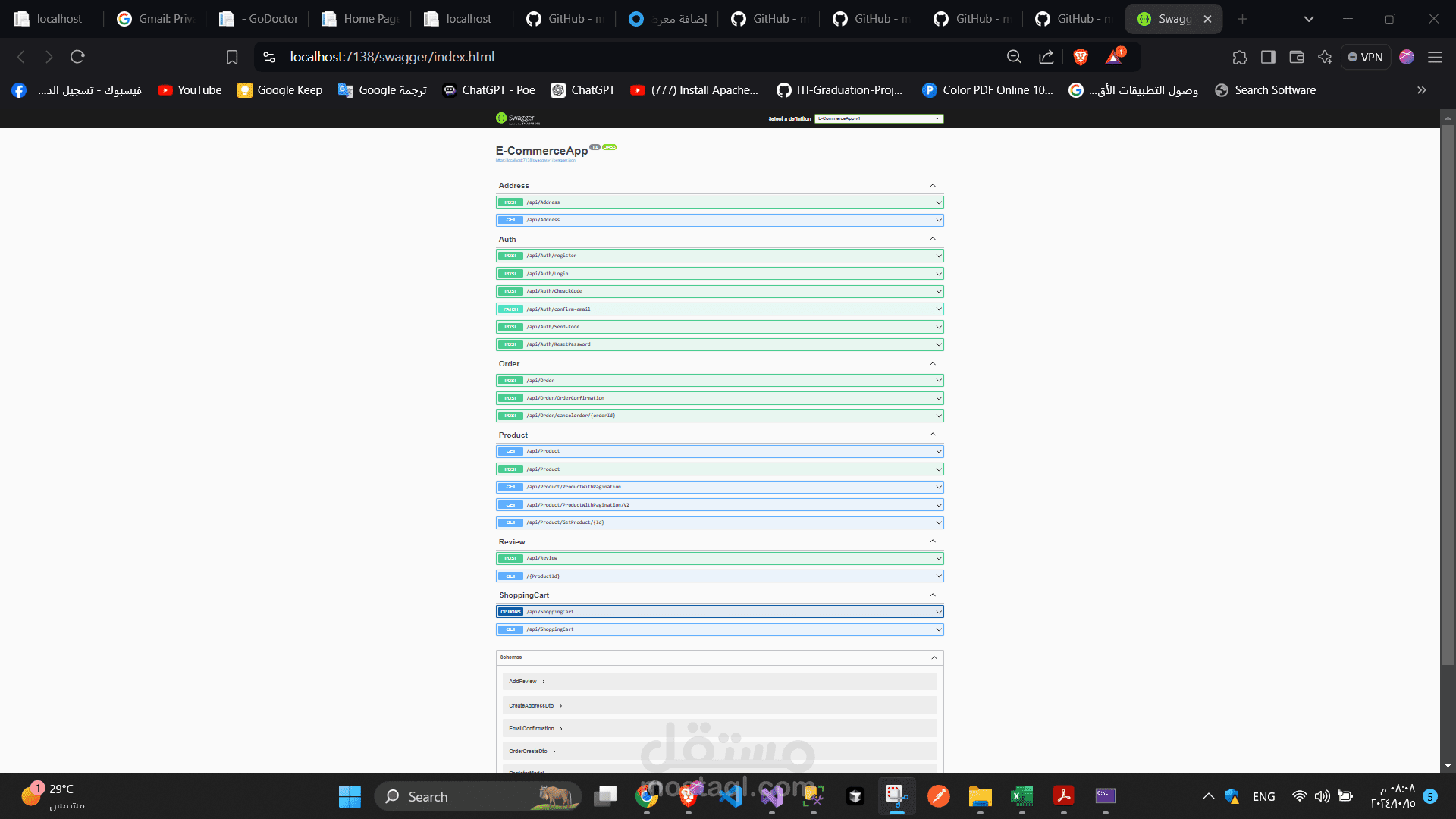Switch to the Home Page browser tab
The height and width of the screenshot is (819, 1456).
click(362, 19)
